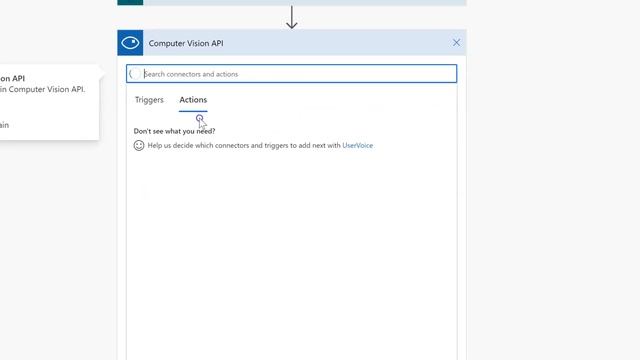Switch to the Triggers tab

[149, 100]
